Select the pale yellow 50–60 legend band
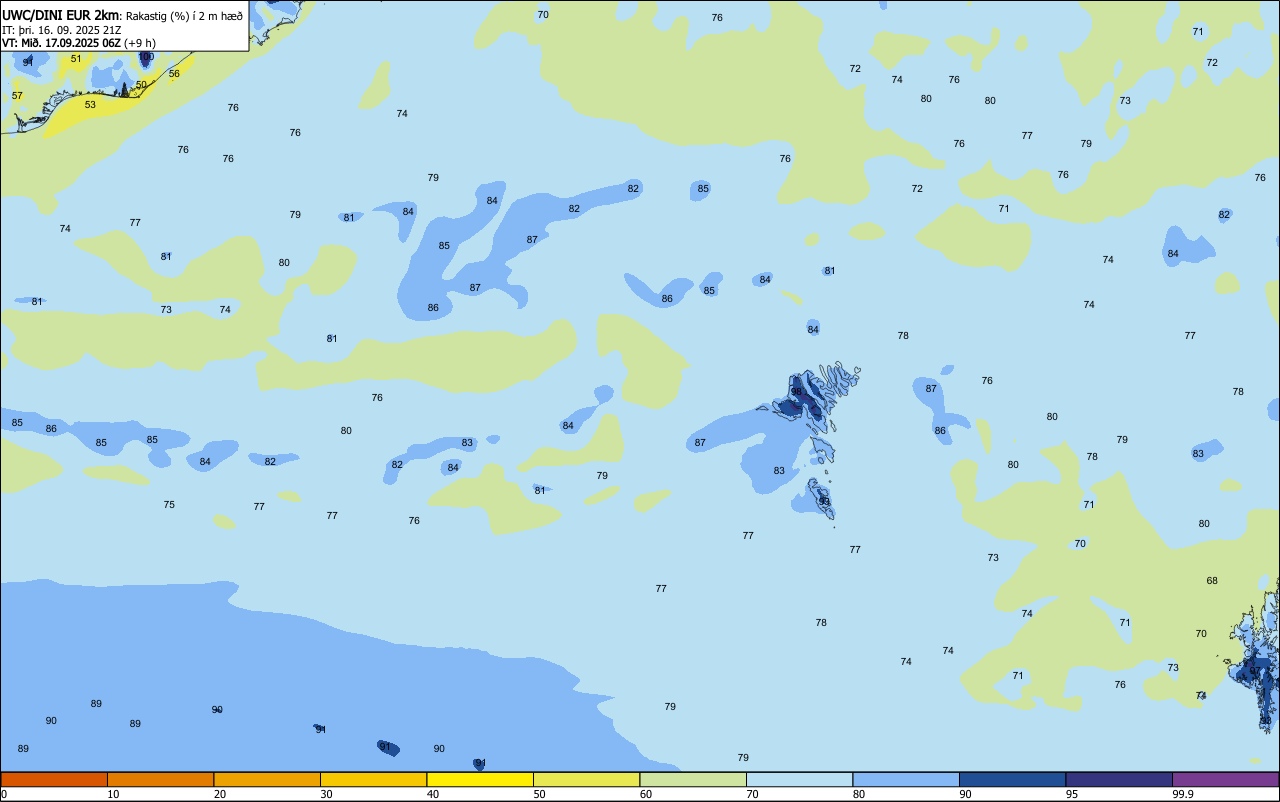The height and width of the screenshot is (802, 1280). pyautogui.click(x=586, y=779)
